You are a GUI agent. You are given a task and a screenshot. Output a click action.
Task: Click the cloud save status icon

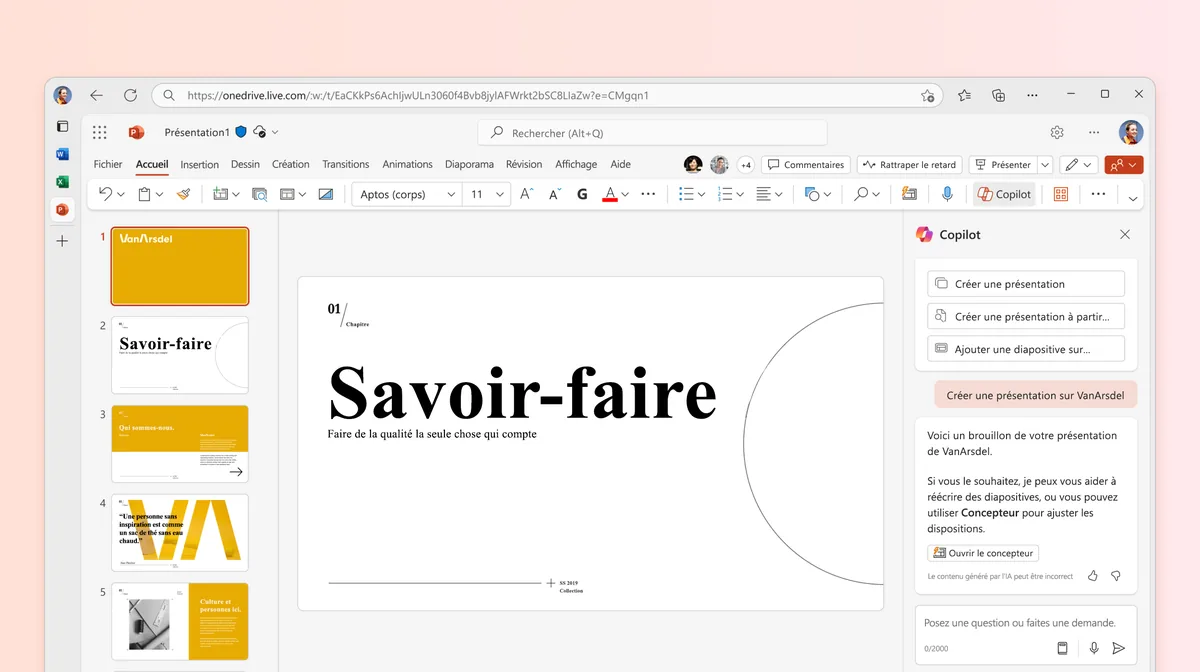[x=259, y=132]
